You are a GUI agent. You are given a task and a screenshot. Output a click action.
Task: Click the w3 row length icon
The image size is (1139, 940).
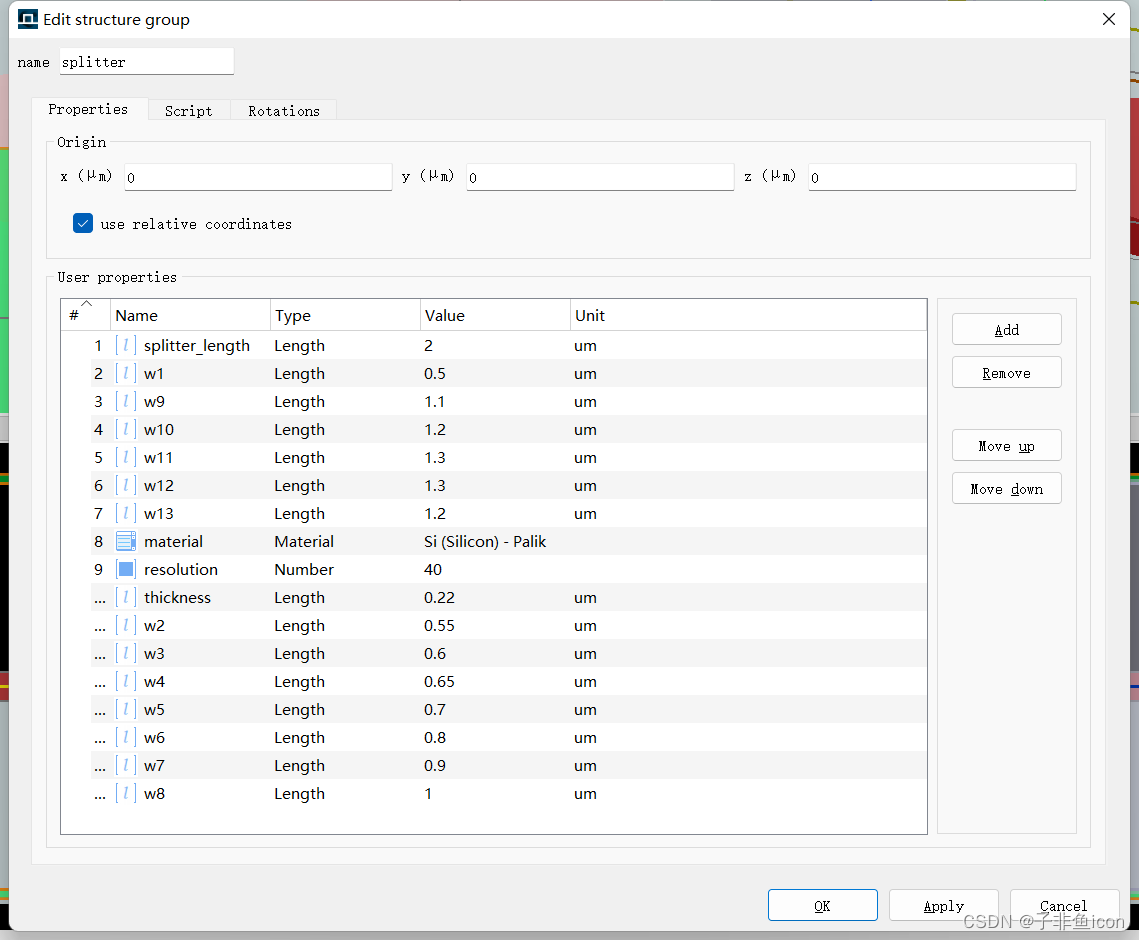(x=126, y=654)
